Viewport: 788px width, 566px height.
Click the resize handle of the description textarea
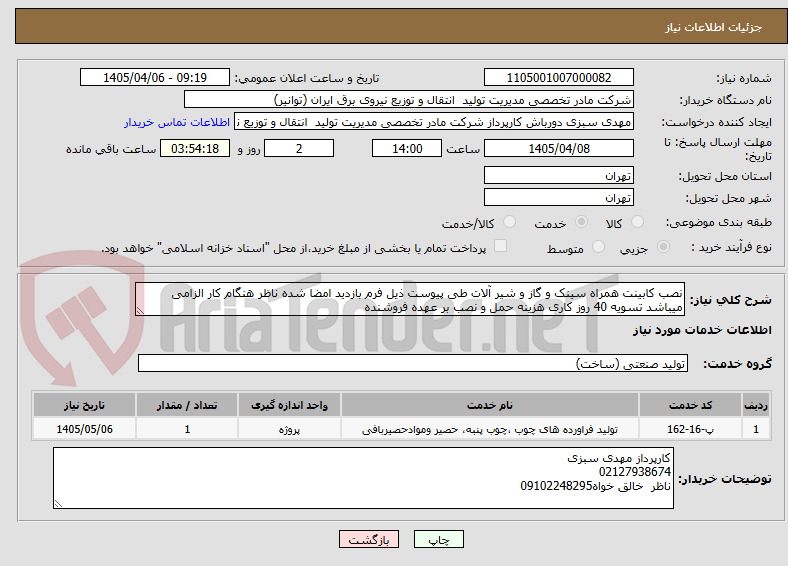(140, 311)
